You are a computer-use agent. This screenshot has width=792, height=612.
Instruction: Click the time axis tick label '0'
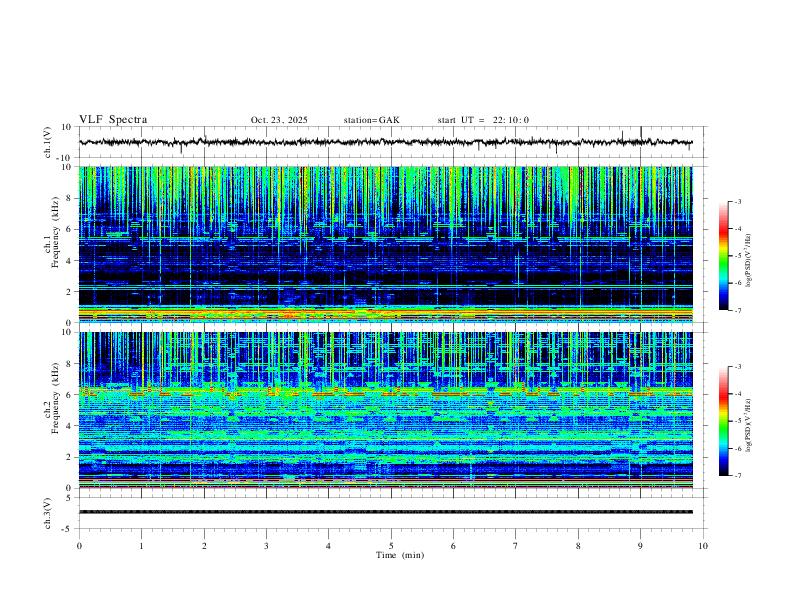tap(79, 546)
